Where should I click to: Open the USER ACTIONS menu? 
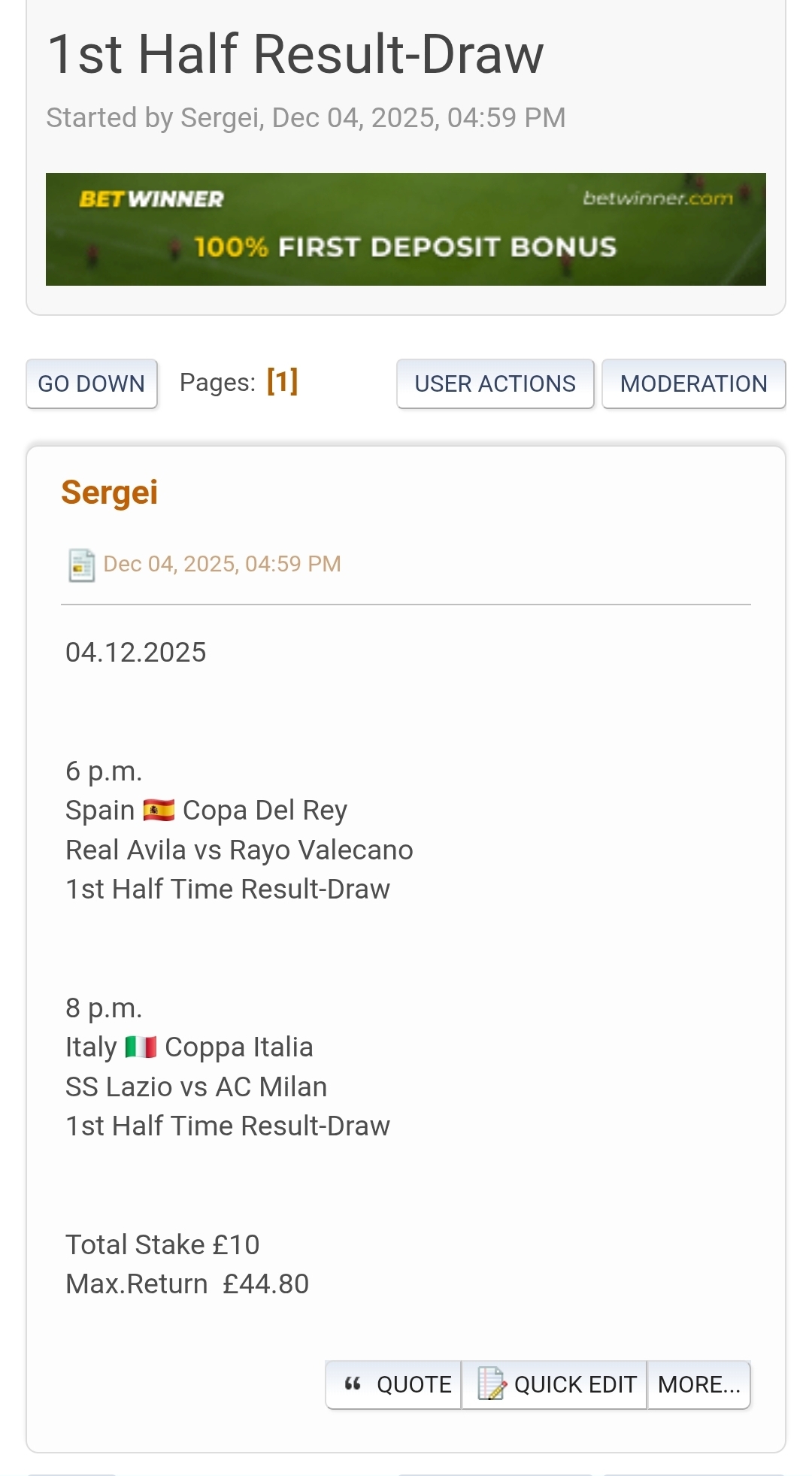pos(495,383)
